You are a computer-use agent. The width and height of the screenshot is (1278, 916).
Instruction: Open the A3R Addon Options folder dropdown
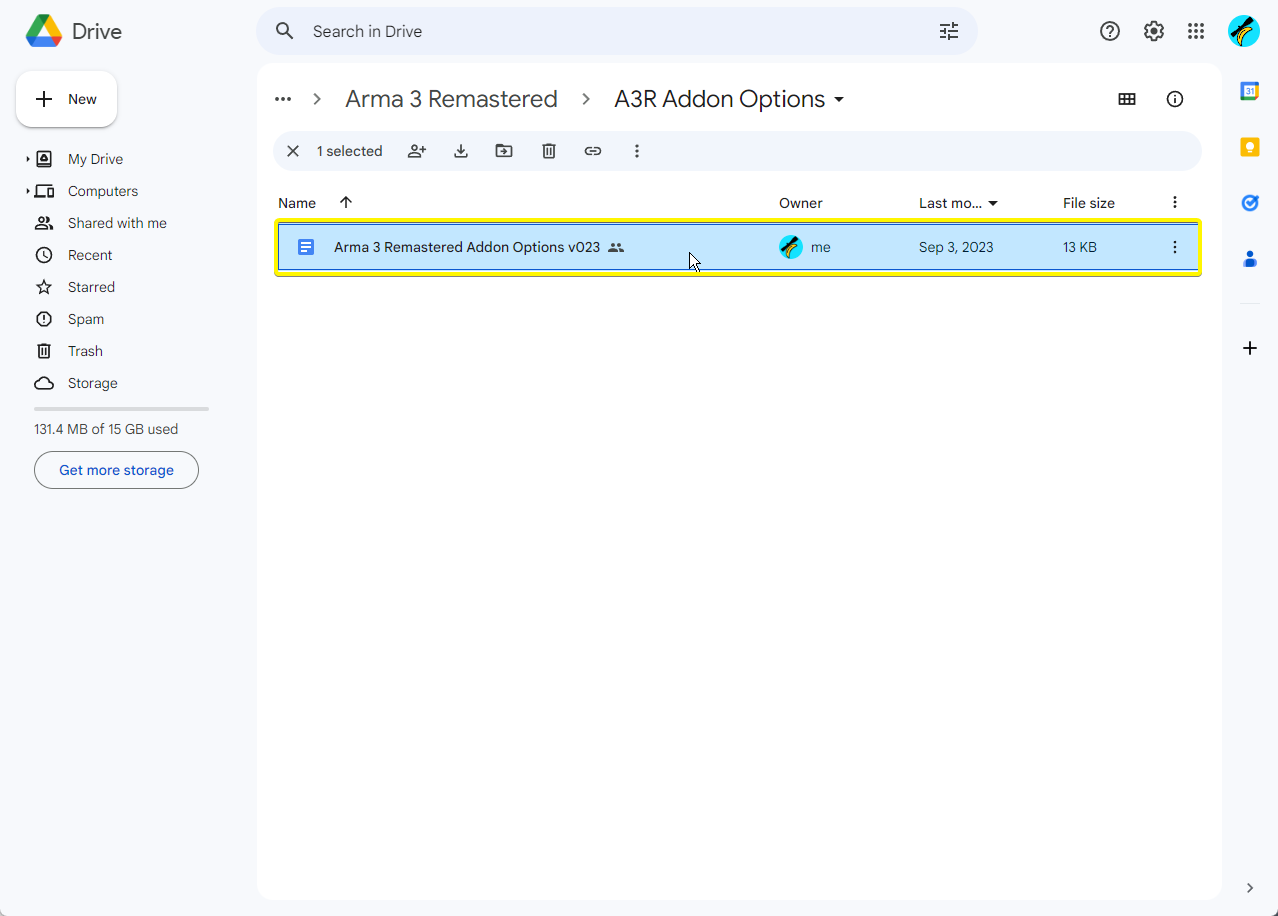tap(839, 99)
